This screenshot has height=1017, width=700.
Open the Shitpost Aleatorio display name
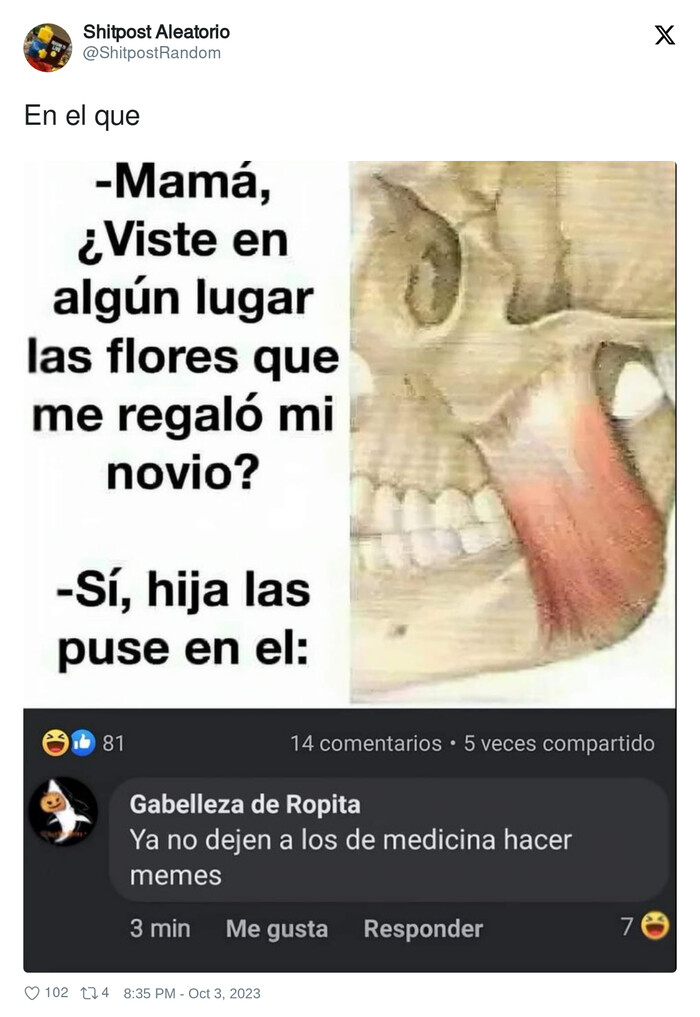tap(156, 32)
